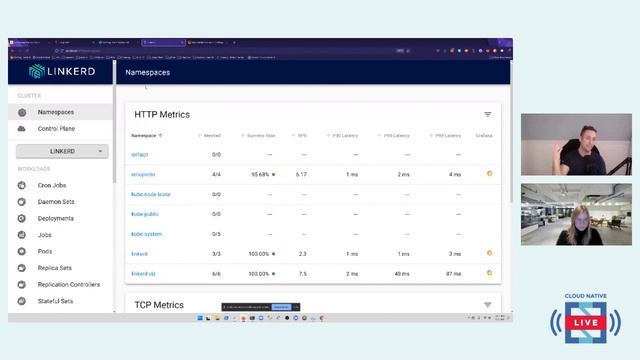Open Control Plane in the sidebar
640x360 pixels.
(x=60, y=129)
